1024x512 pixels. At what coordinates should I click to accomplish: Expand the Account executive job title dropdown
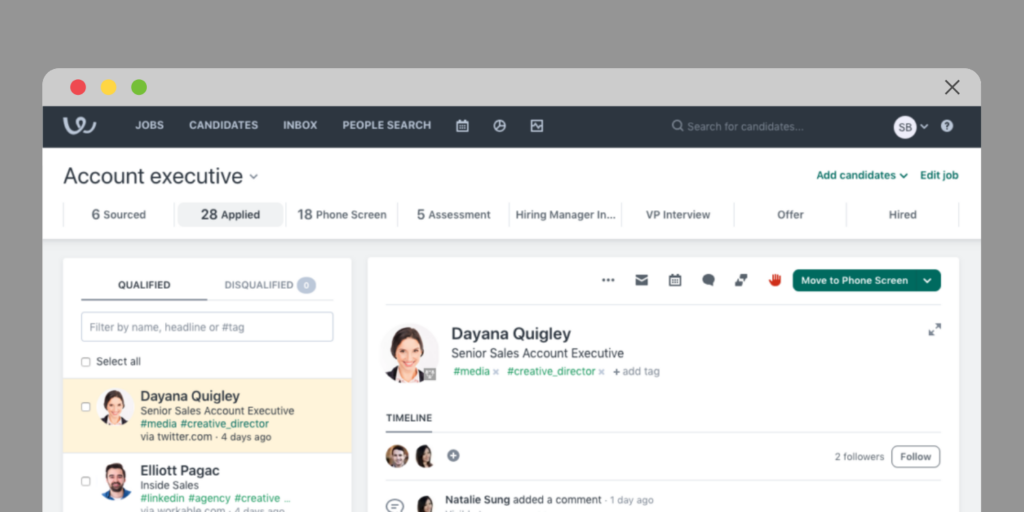coord(254,177)
